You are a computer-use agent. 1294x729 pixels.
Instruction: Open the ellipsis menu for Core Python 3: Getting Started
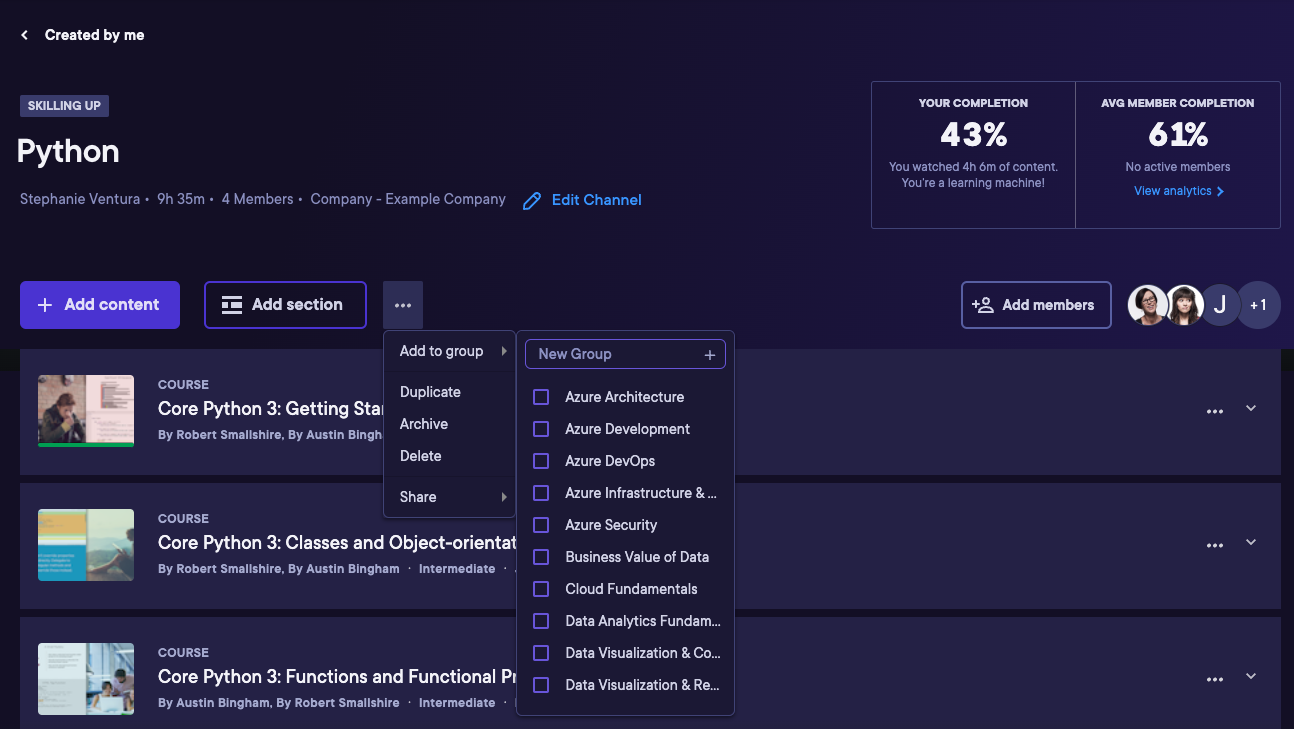1215,410
